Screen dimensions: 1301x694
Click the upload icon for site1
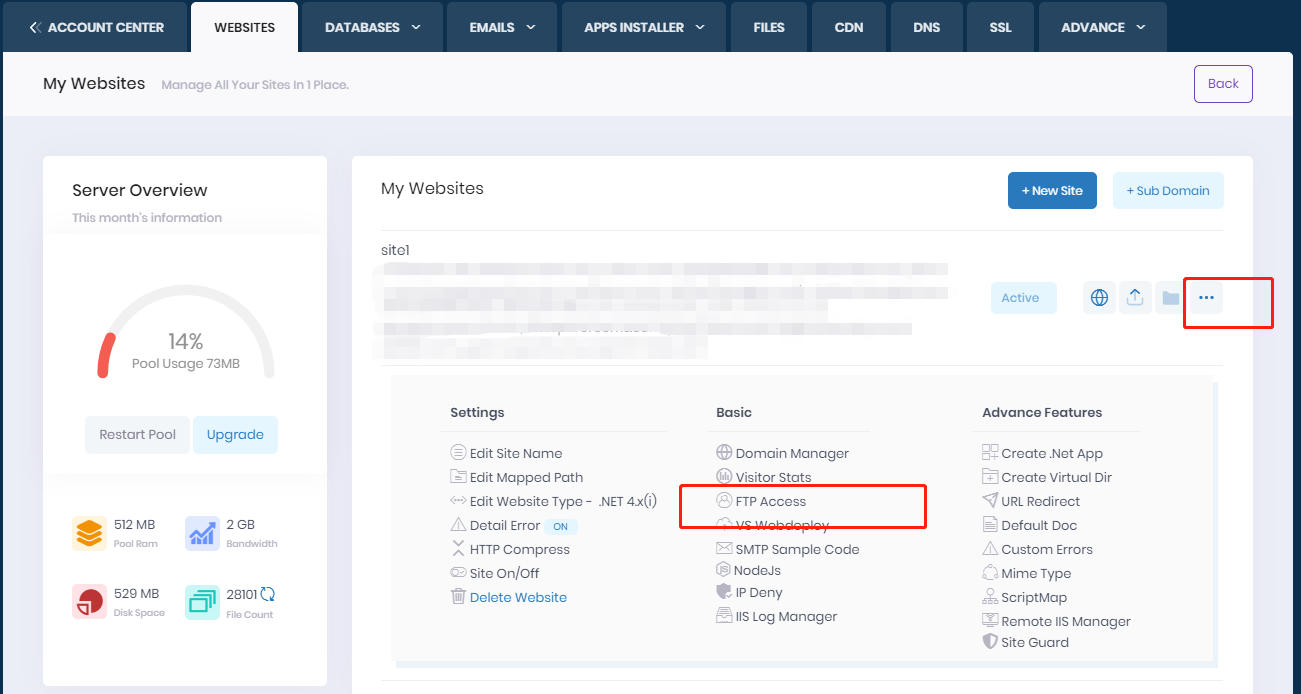click(1135, 297)
